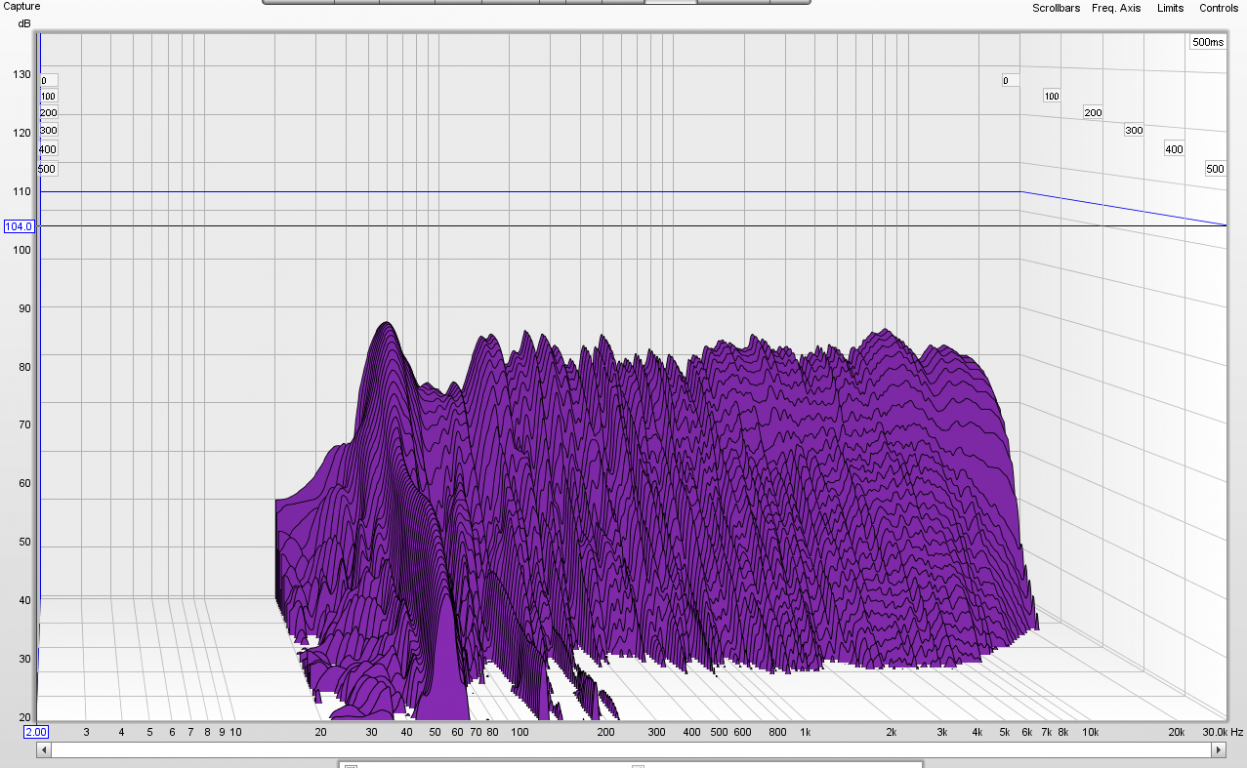
Task: Click the horizontal scrollbar left arrow
Action: point(43,749)
